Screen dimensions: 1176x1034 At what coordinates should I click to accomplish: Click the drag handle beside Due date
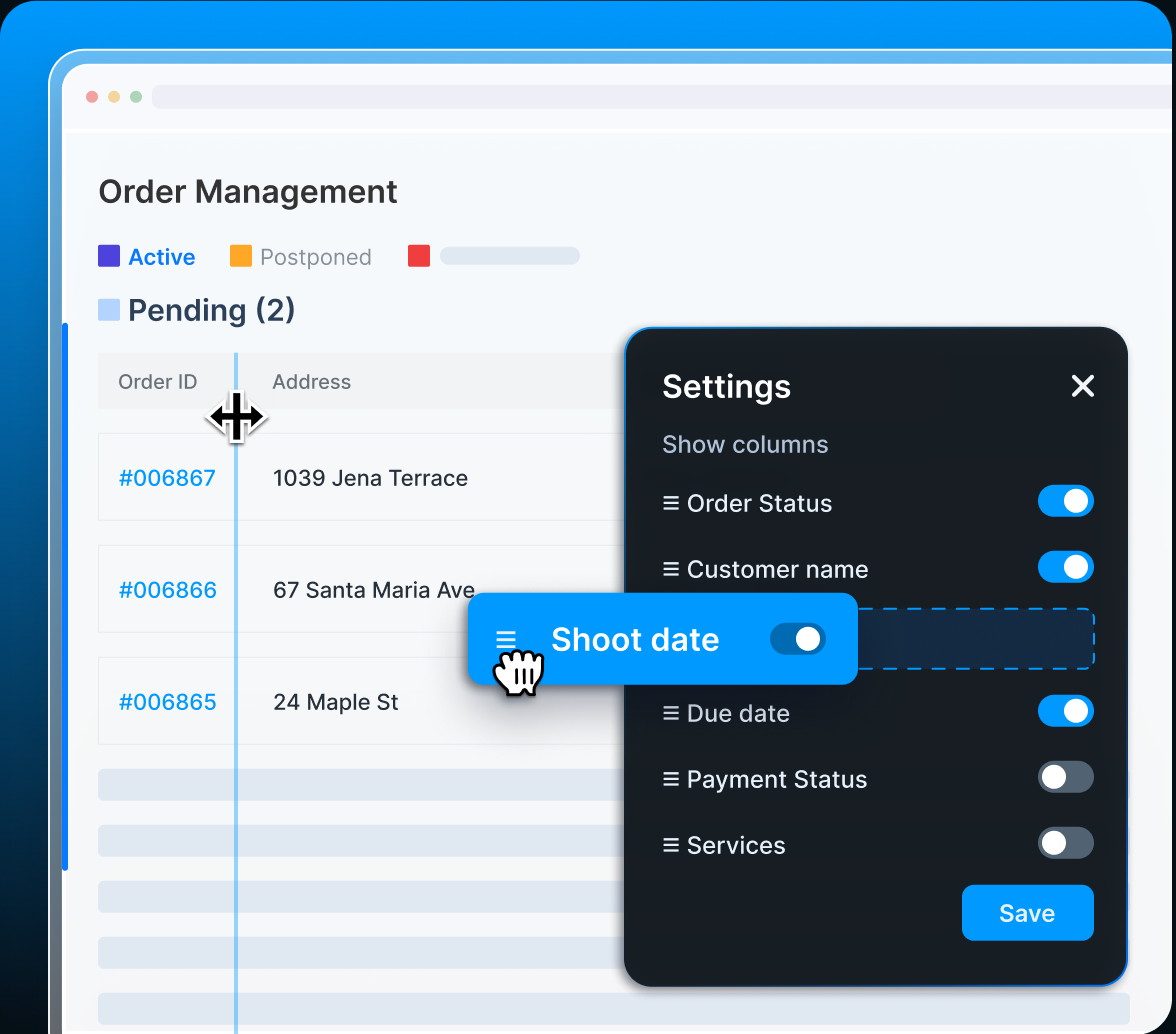(x=670, y=713)
